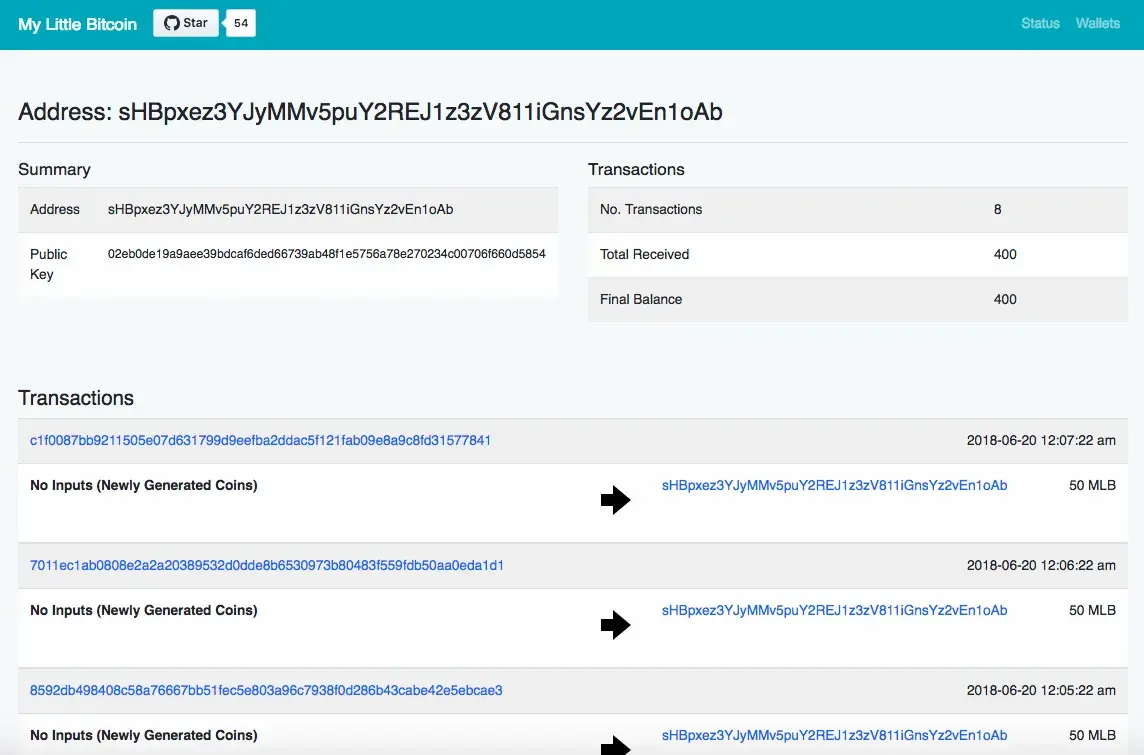Open the My Little Bitcoin home link

click(77, 24)
